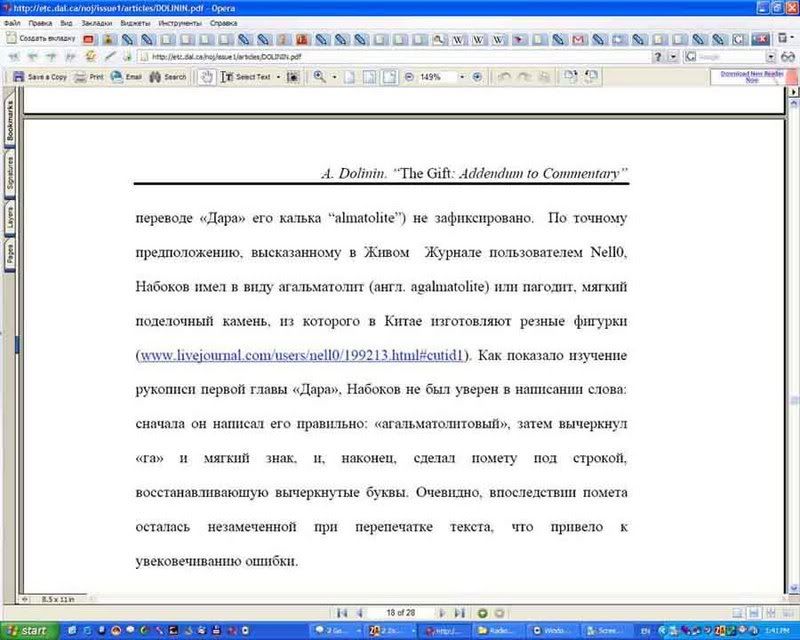
Task: Print the PDF document
Action: [x=90, y=77]
